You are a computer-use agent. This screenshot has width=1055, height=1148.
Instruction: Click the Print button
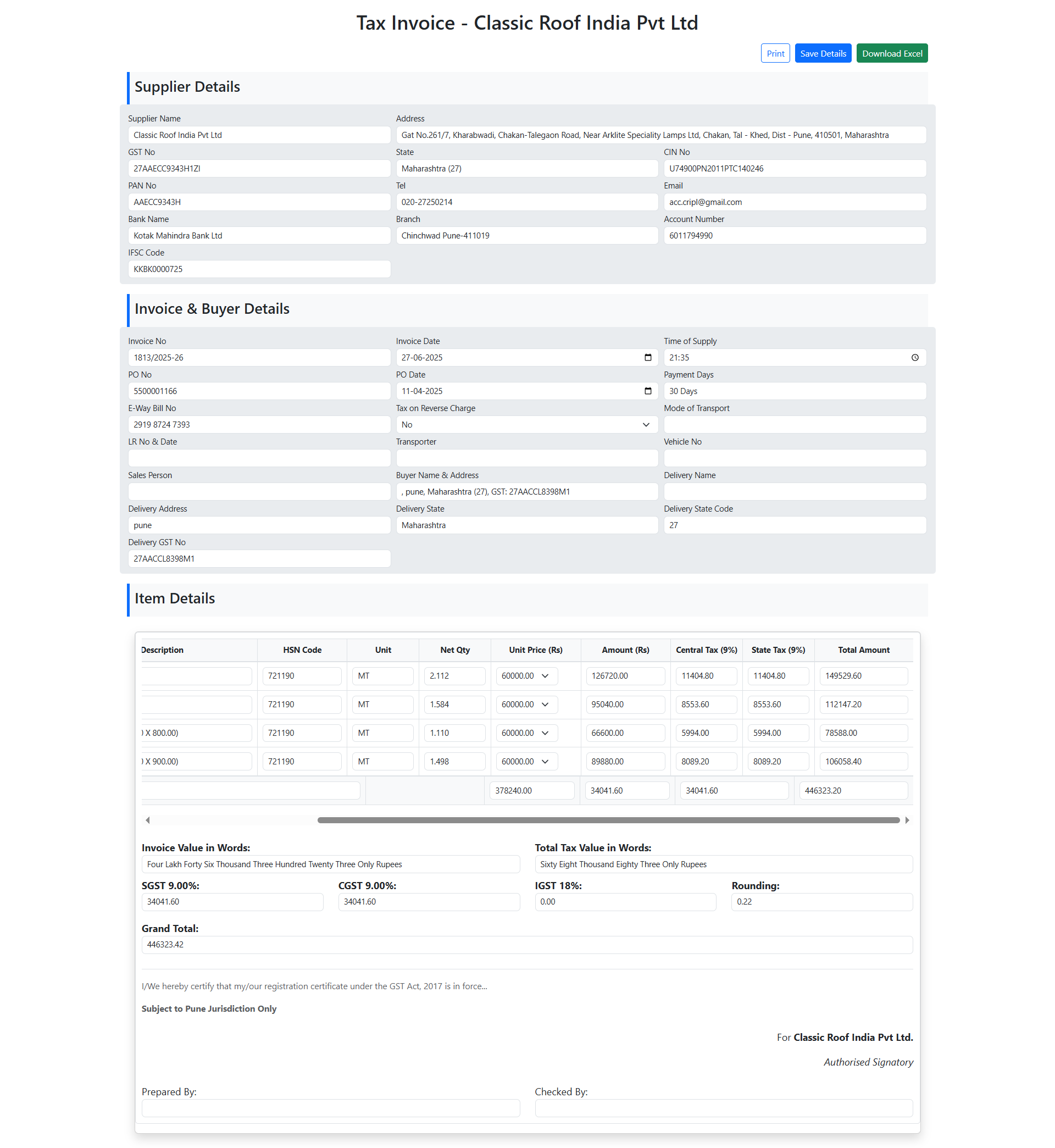[x=775, y=54]
